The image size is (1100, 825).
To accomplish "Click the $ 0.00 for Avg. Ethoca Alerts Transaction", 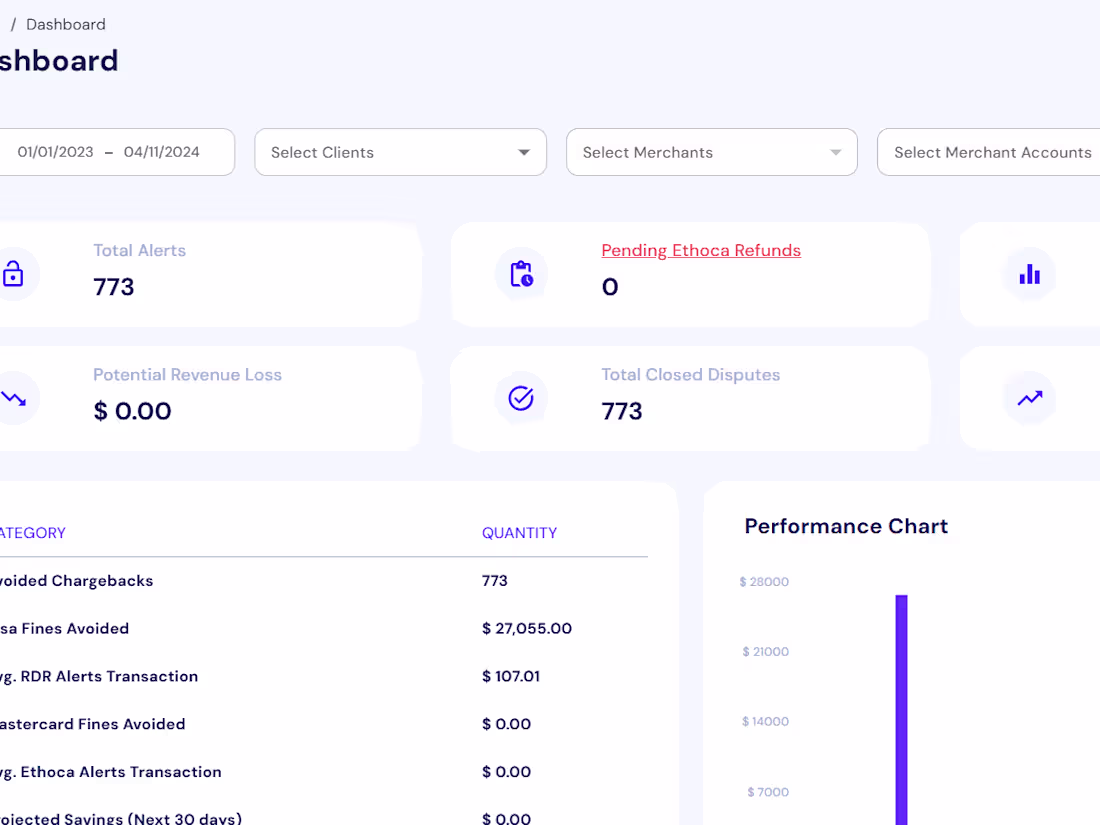I will click(507, 772).
